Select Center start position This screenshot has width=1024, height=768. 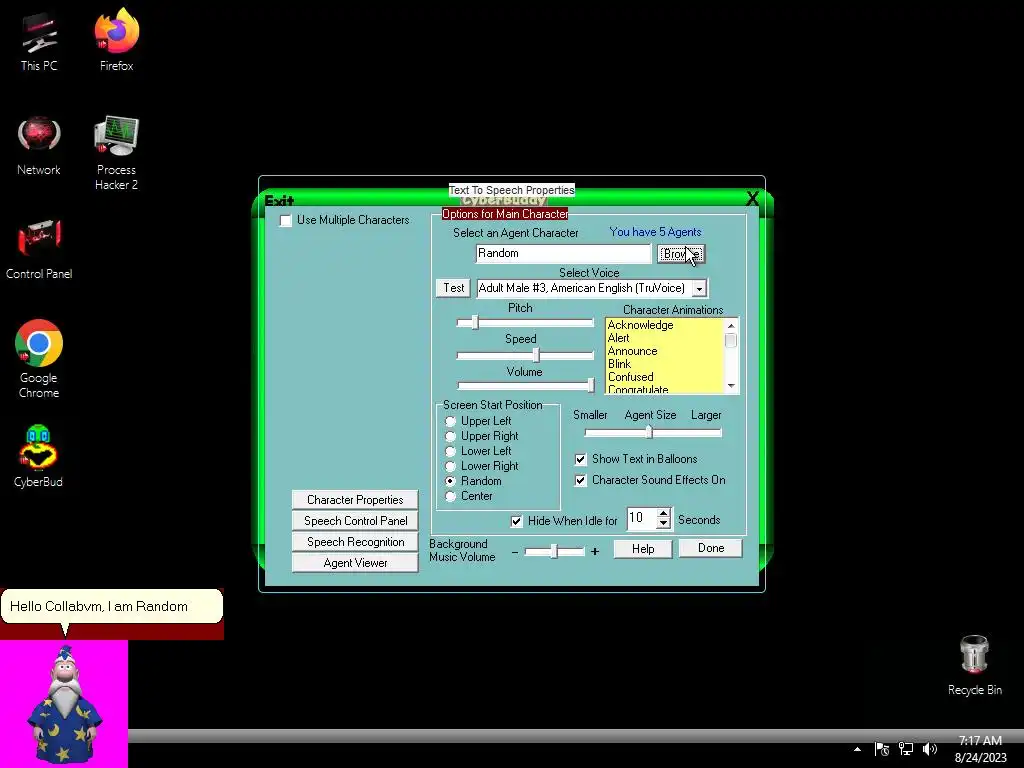point(450,496)
